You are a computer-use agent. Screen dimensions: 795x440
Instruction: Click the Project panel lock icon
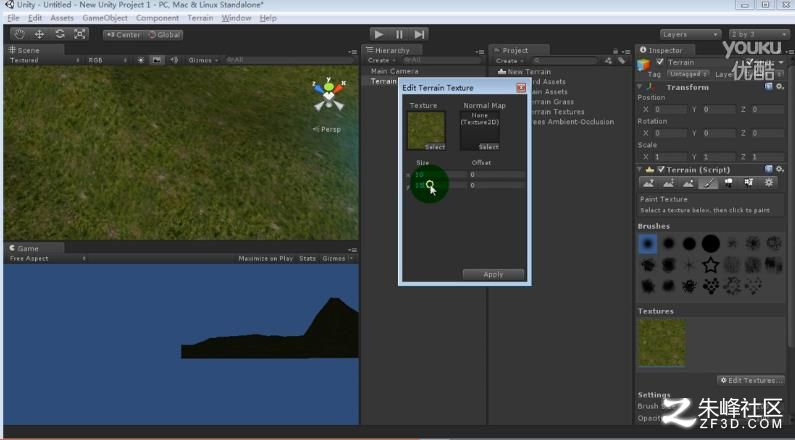(x=615, y=51)
